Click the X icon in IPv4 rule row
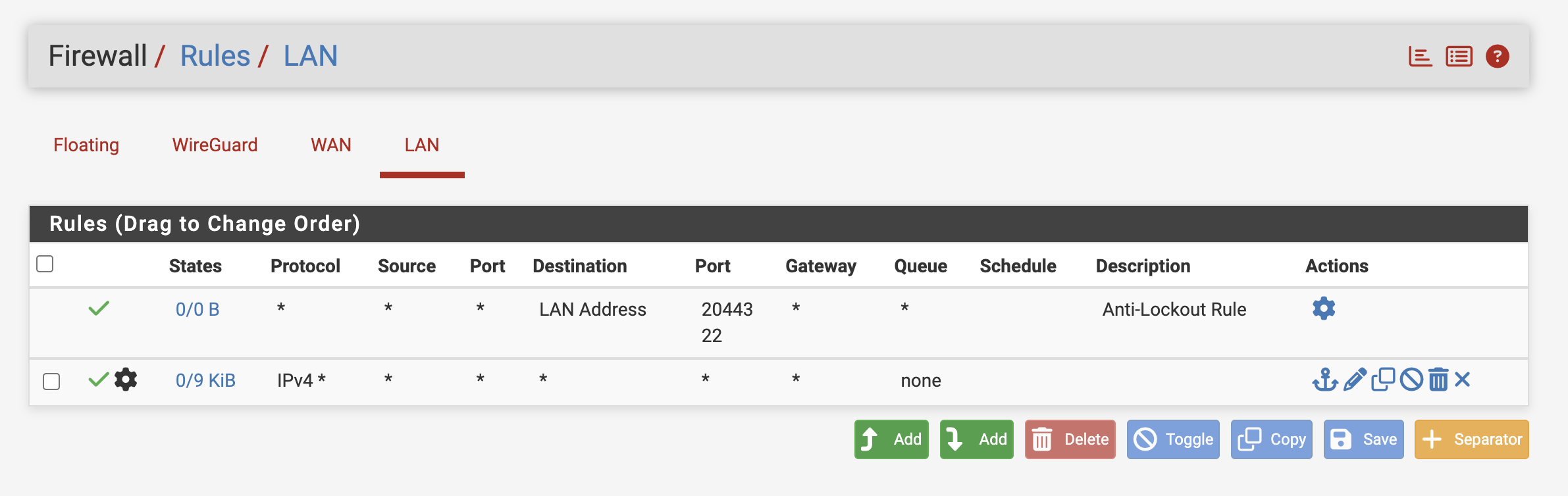Image resolution: width=1568 pixels, height=496 pixels. [1463, 380]
